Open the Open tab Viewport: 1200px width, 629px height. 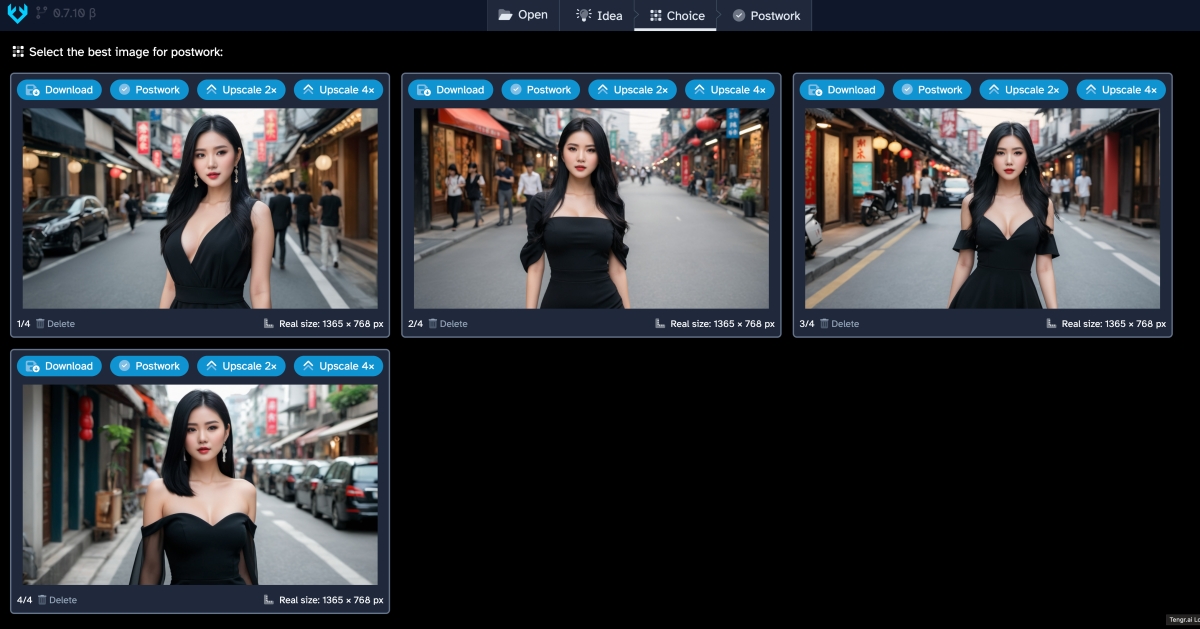[523, 15]
